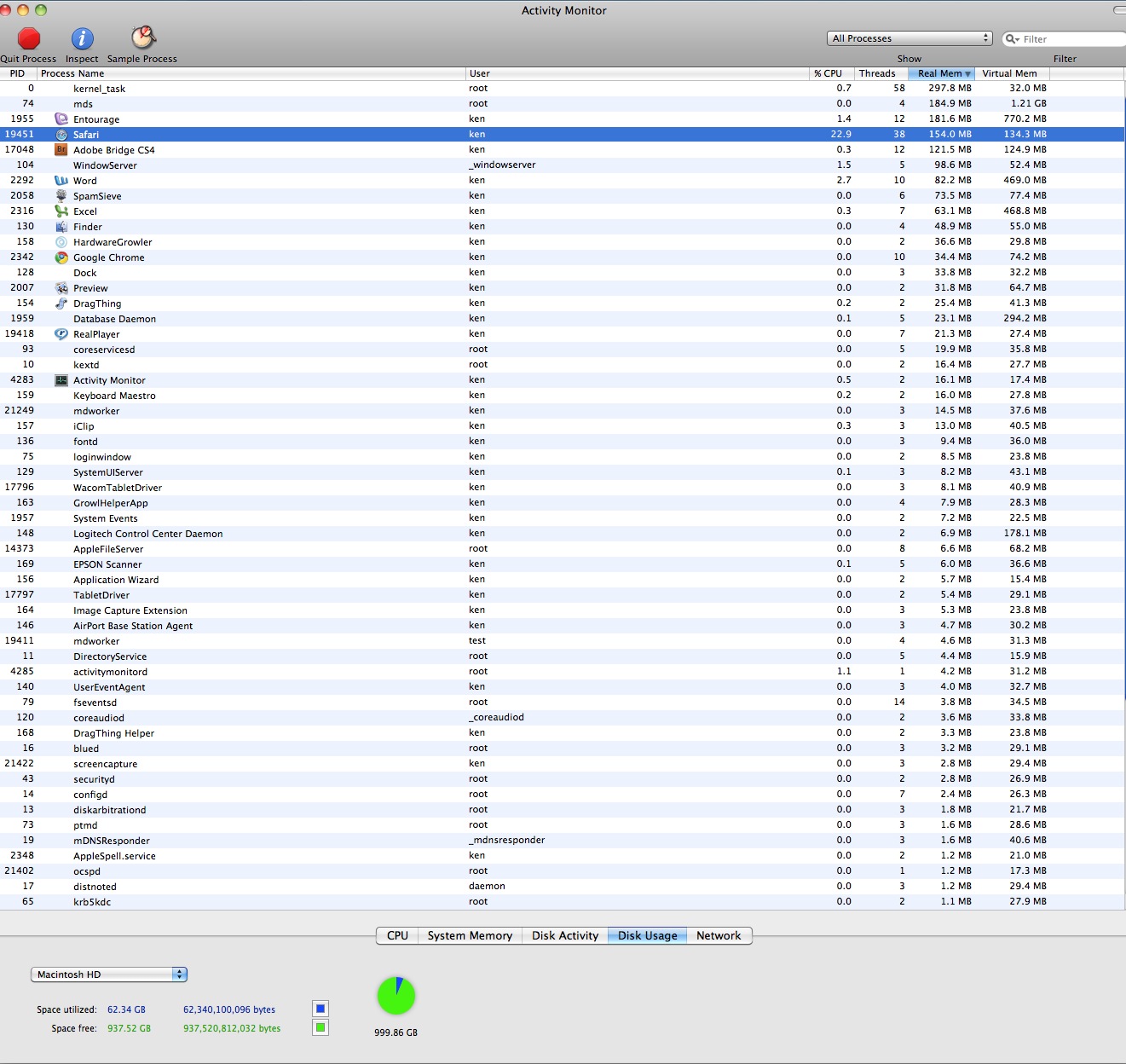Select the AppleFileServer row

coord(563,549)
